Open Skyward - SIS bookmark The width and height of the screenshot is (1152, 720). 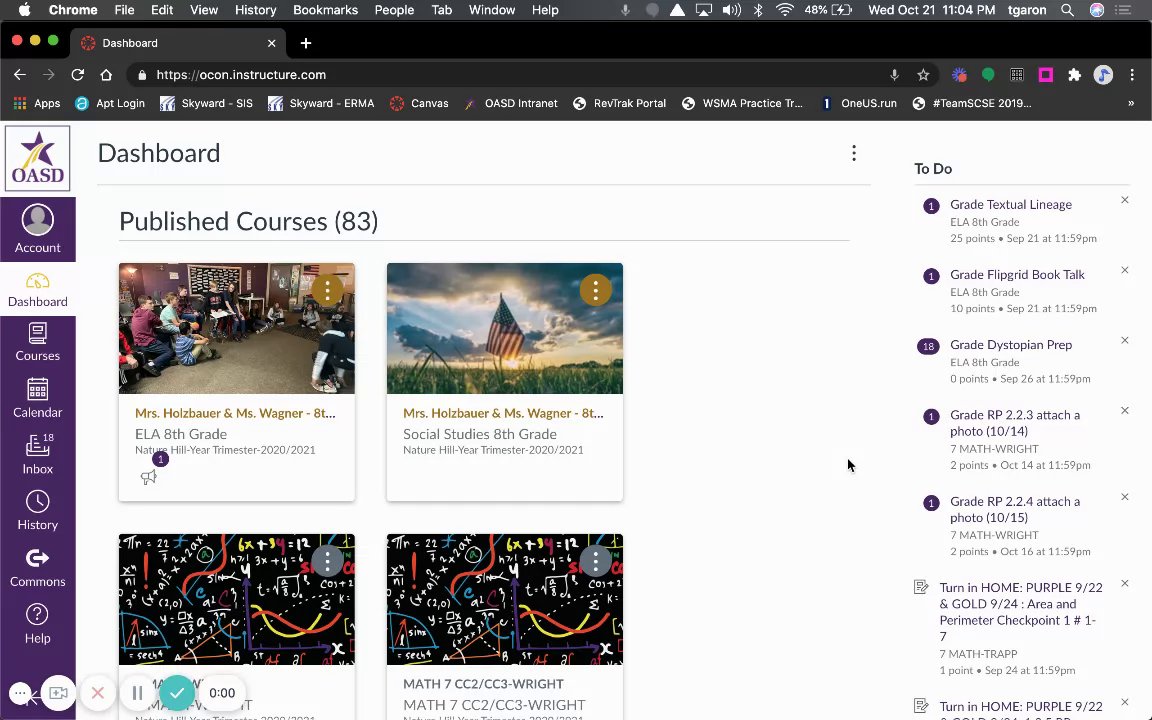pyautogui.click(x=206, y=104)
